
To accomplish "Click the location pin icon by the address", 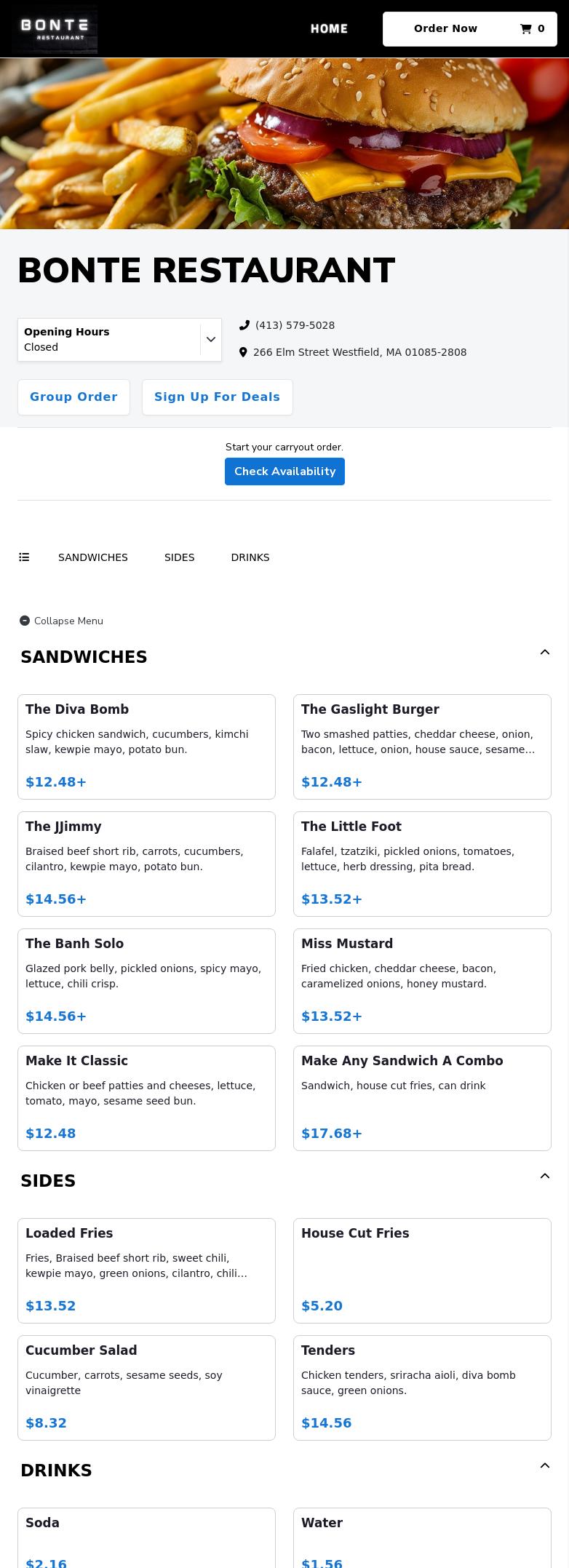I will pos(243,352).
